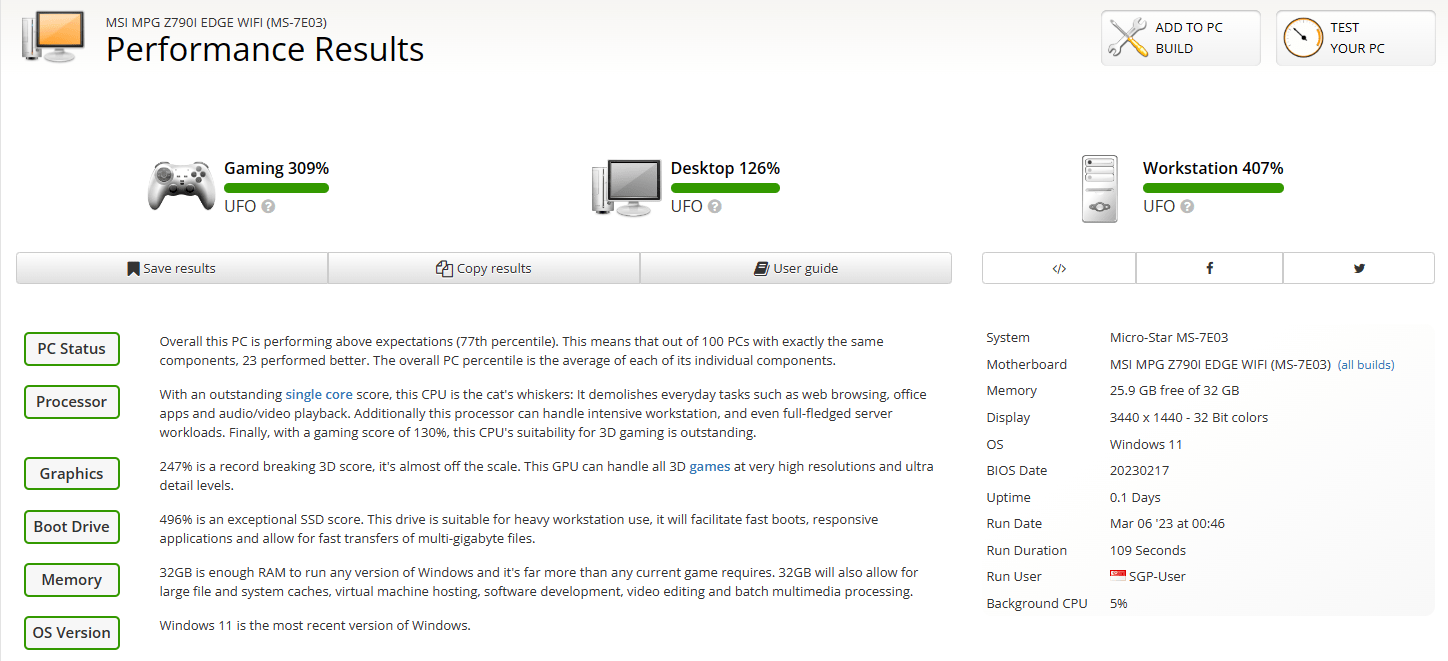Click Save results
The width and height of the screenshot is (1448, 661).
[172, 268]
